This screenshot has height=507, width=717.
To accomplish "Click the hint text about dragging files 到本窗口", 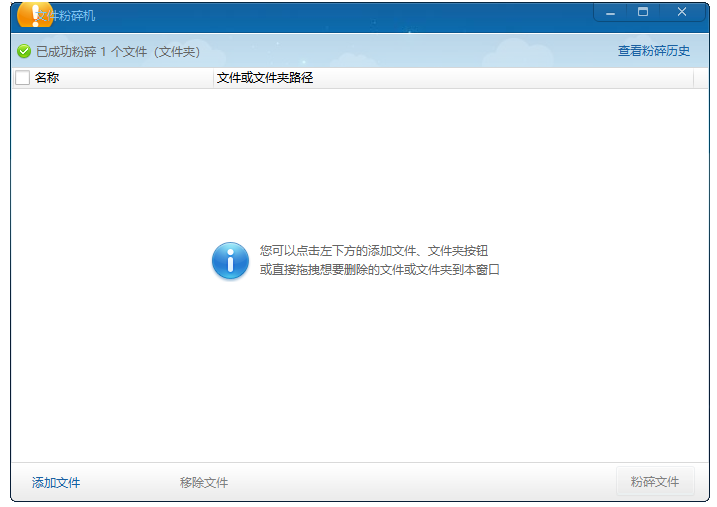I will pos(379,270).
